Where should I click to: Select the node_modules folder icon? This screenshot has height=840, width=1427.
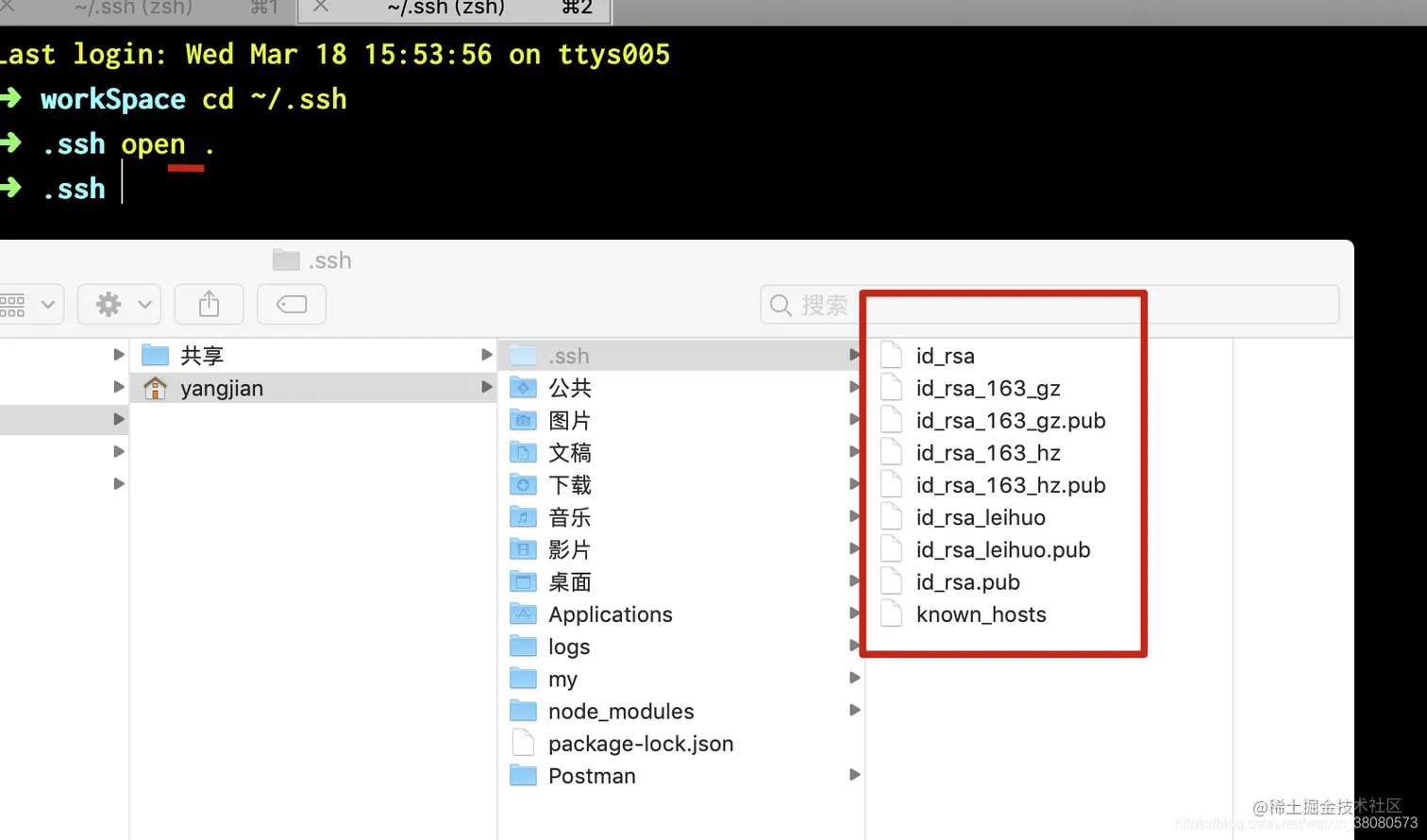click(523, 711)
